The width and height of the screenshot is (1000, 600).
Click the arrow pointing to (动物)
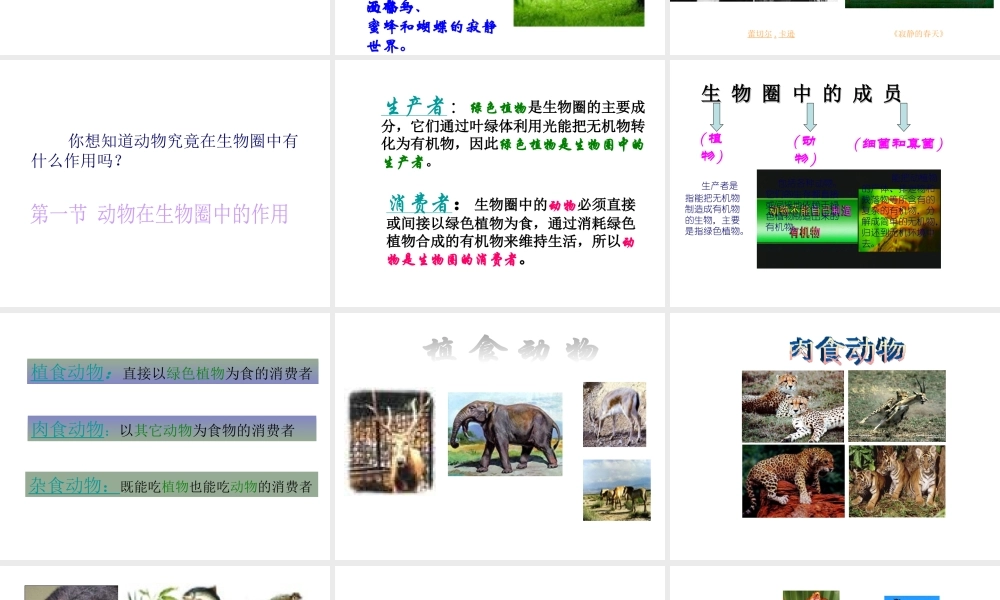810,117
